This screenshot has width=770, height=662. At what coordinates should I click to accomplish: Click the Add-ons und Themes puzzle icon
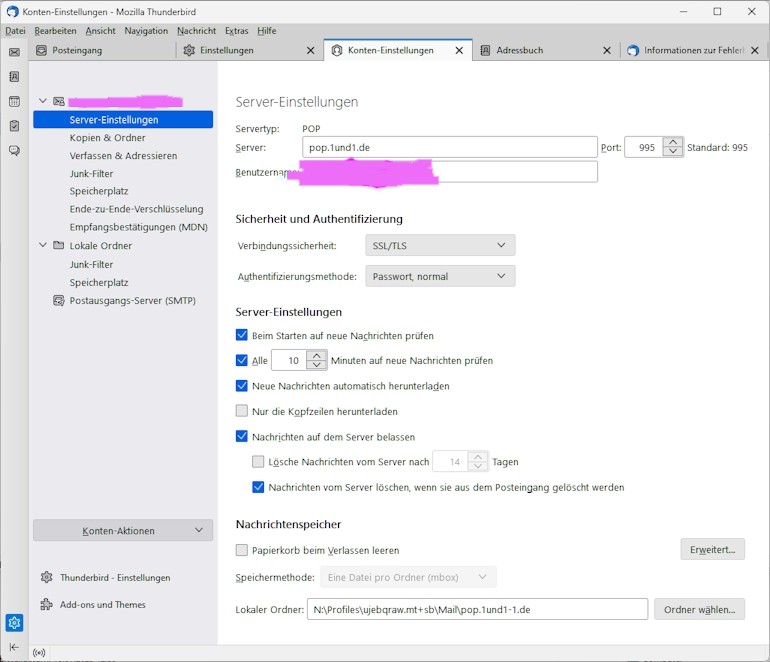tap(46, 604)
